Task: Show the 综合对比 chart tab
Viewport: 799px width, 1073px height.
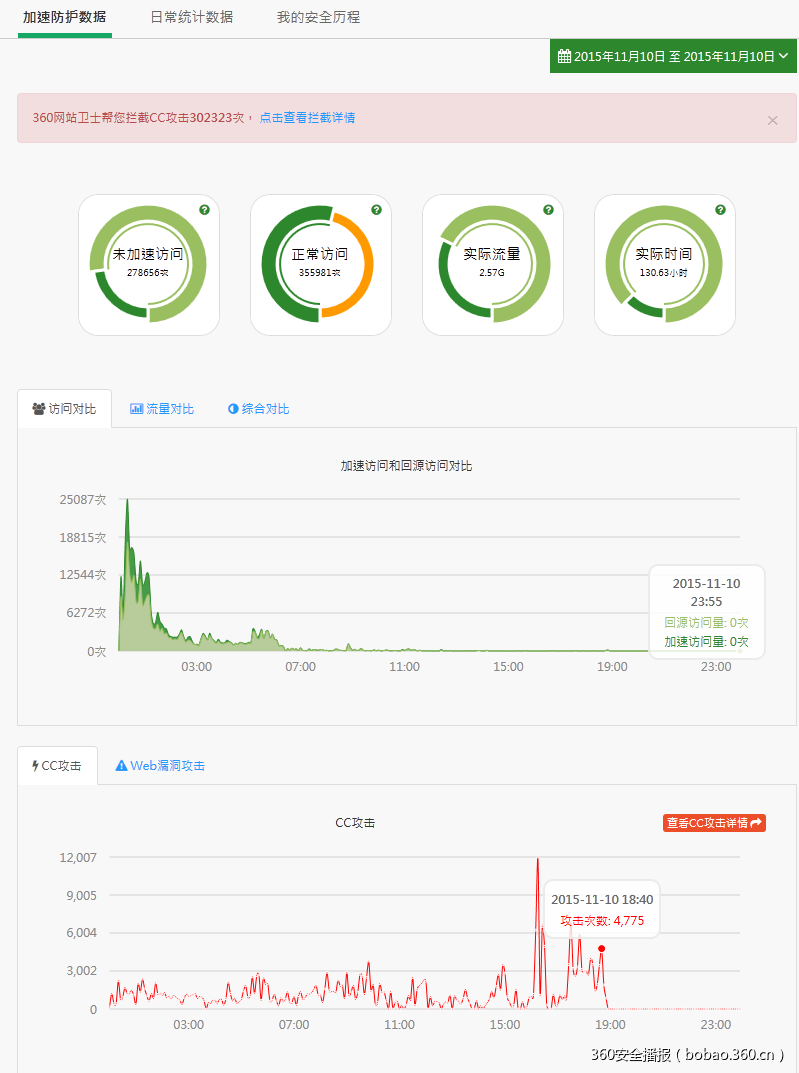Action: coord(259,409)
